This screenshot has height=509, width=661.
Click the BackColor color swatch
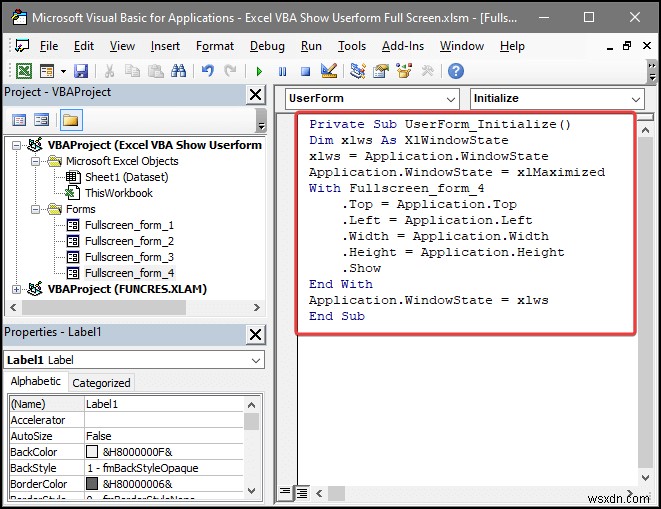click(x=92, y=452)
